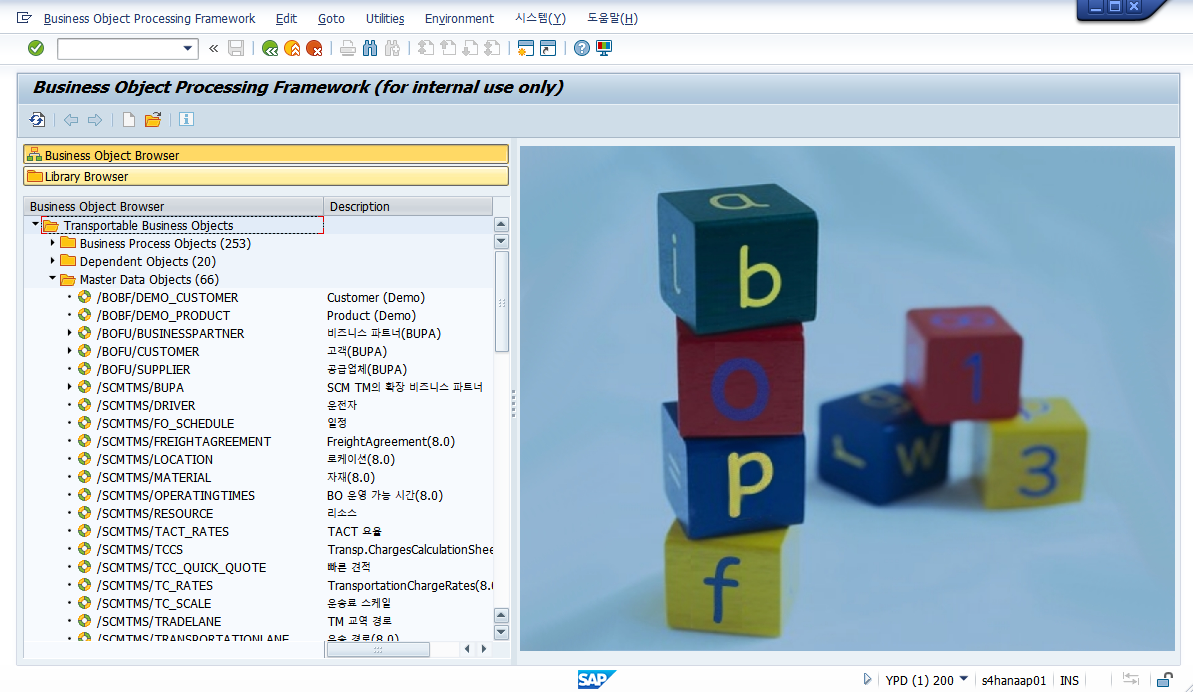
Task: Click the Business Object Browser bar
Action: (x=266, y=154)
